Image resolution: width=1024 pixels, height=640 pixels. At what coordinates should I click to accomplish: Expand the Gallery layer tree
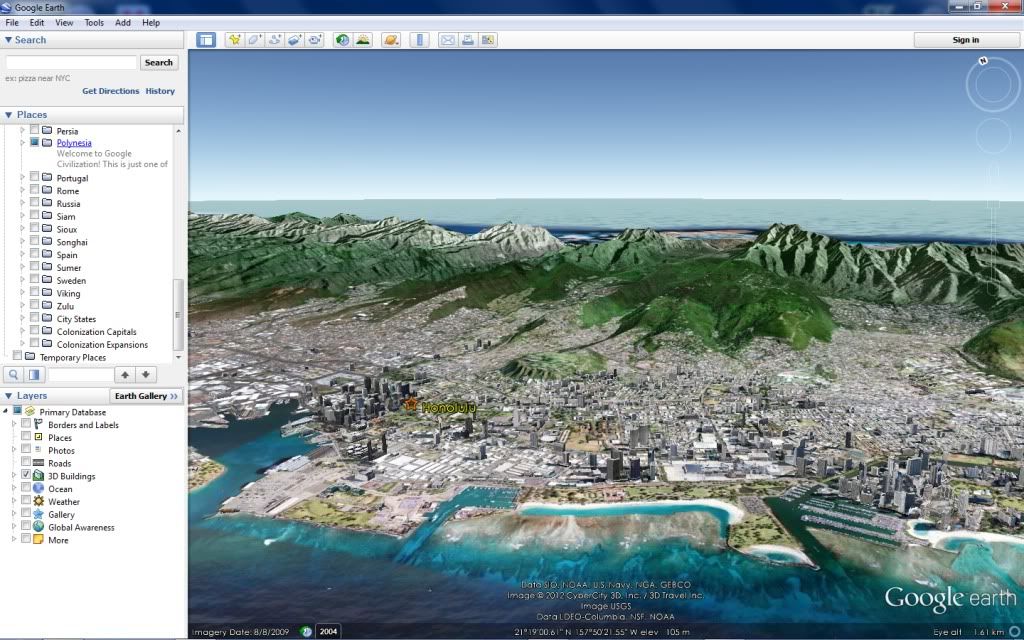(14, 514)
